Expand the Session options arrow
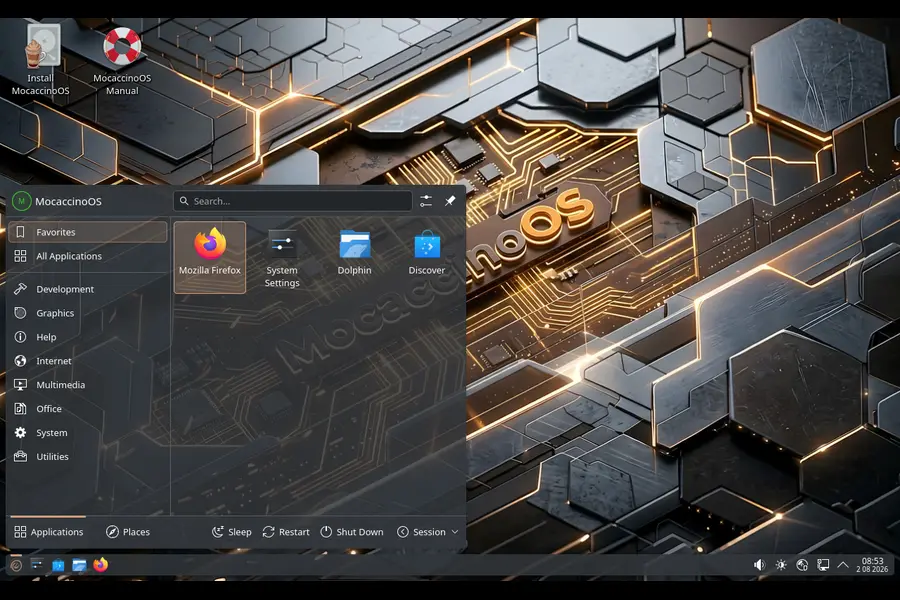Screen dimensions: 900x600 point(455,532)
